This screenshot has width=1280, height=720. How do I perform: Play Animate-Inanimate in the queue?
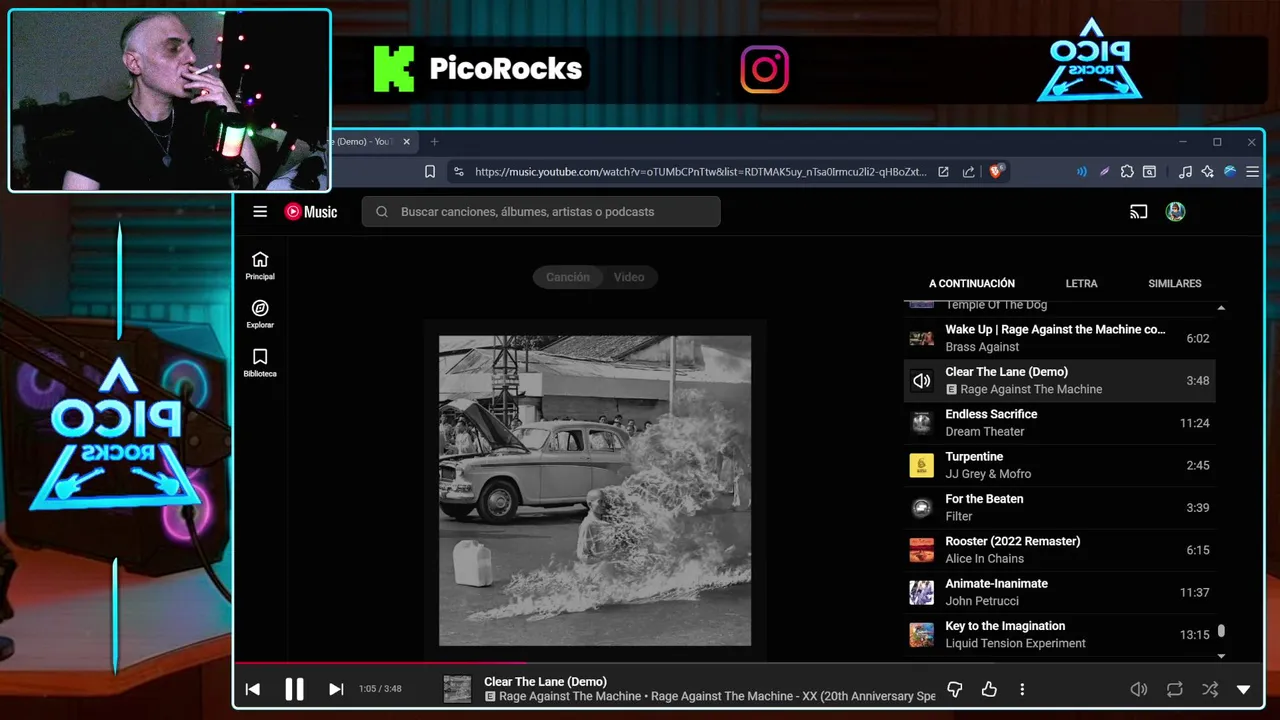pos(1059,592)
